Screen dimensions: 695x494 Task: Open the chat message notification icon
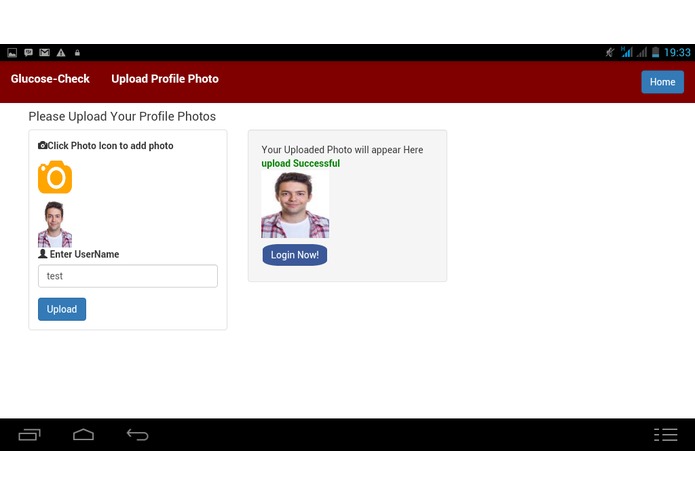click(28, 53)
